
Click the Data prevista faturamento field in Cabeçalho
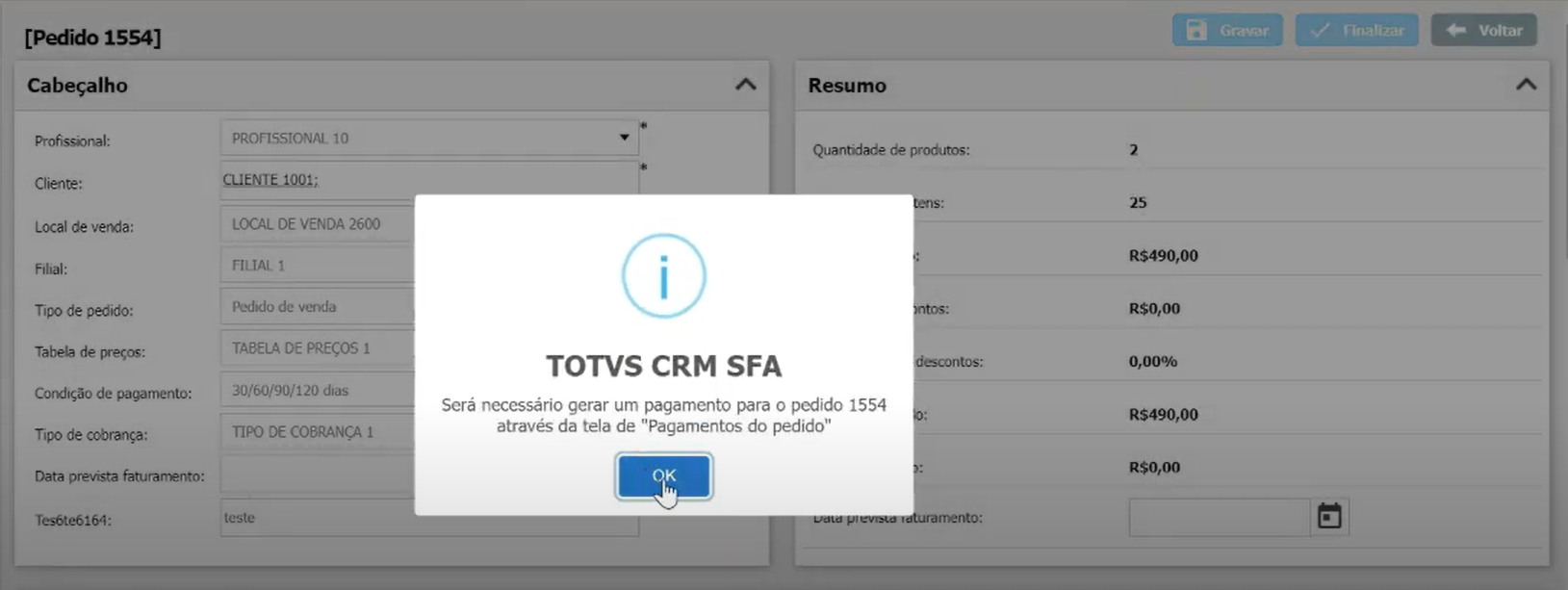tap(319, 475)
